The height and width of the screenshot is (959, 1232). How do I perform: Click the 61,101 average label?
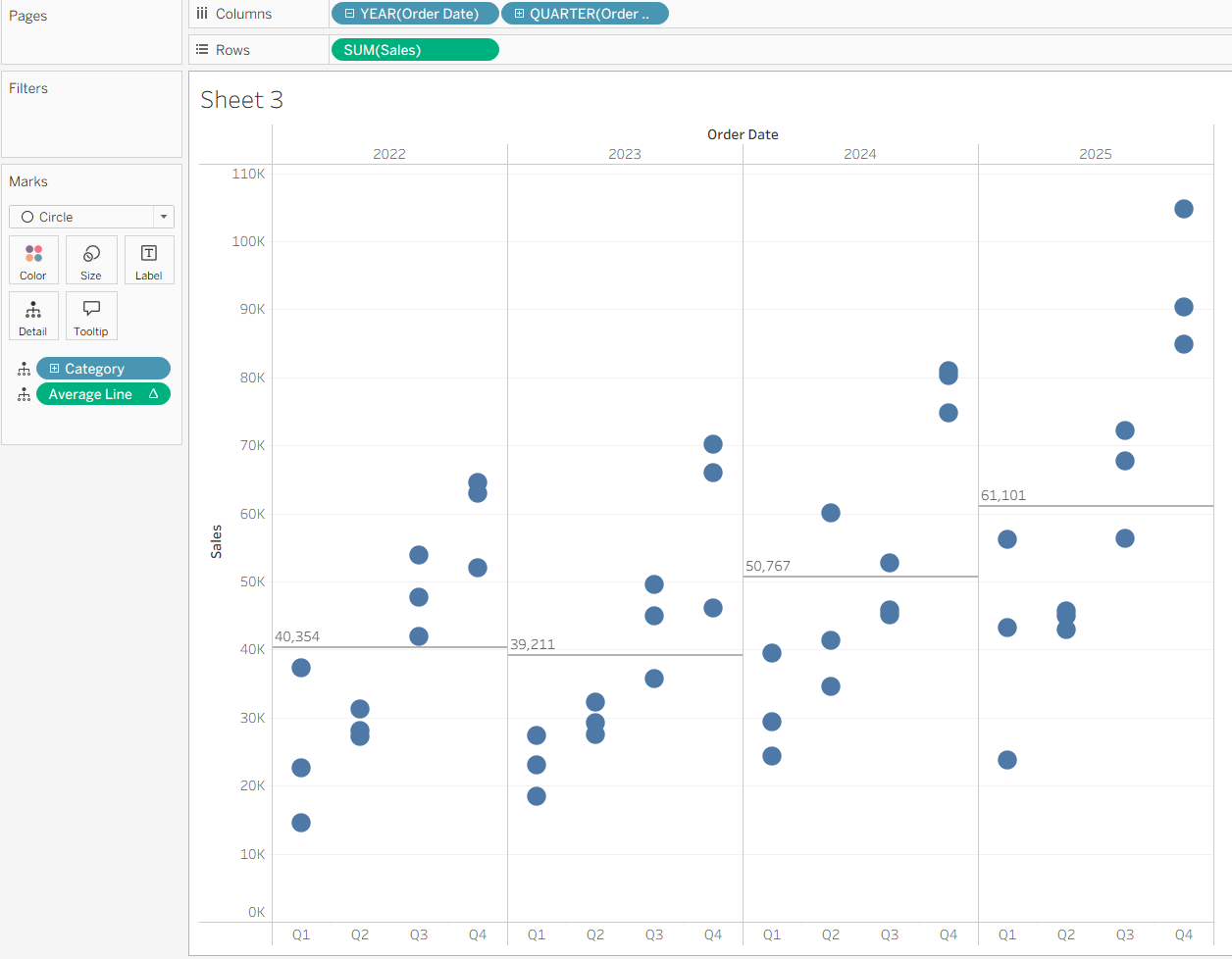1003,495
